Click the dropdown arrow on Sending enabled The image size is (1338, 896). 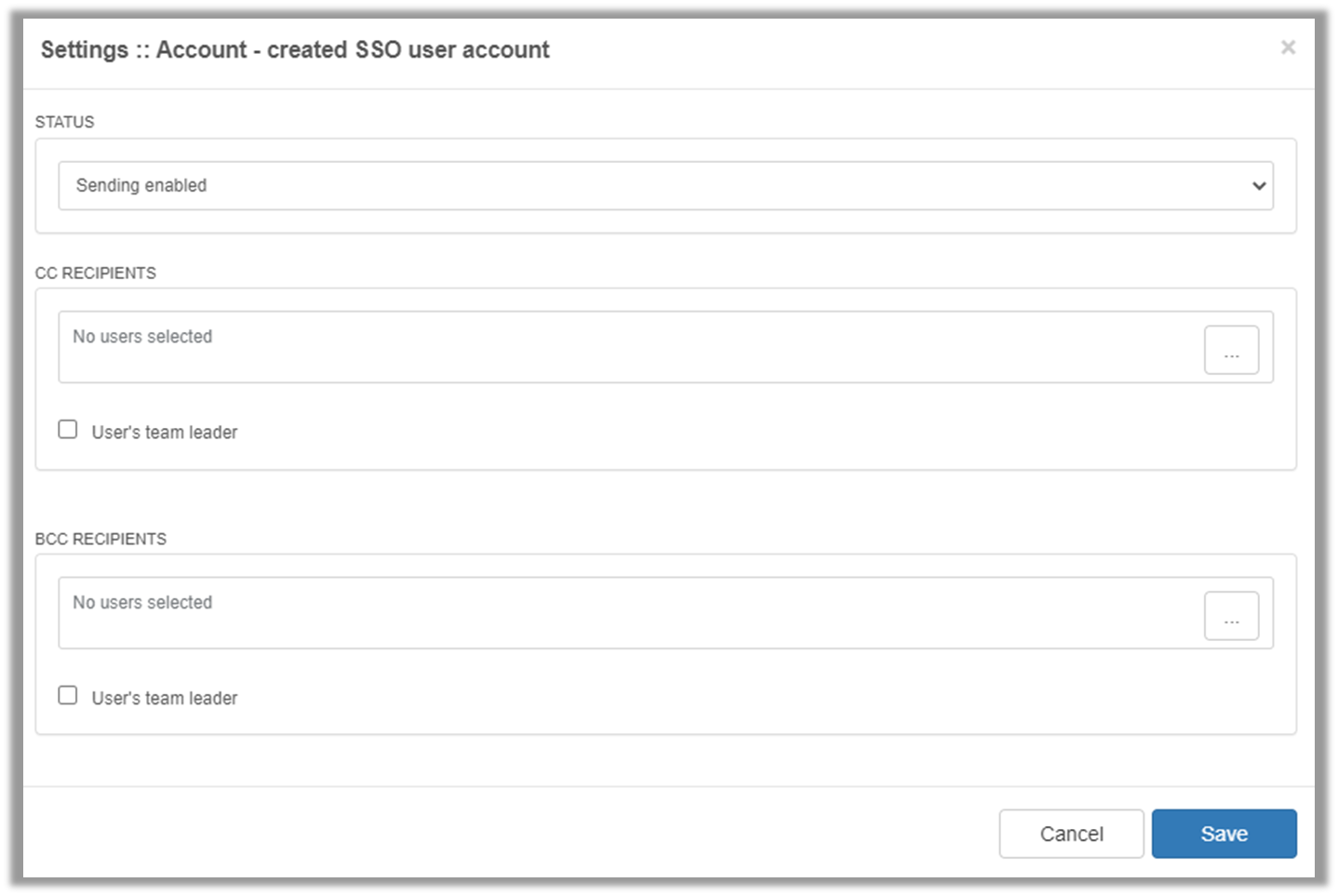[x=1260, y=185]
